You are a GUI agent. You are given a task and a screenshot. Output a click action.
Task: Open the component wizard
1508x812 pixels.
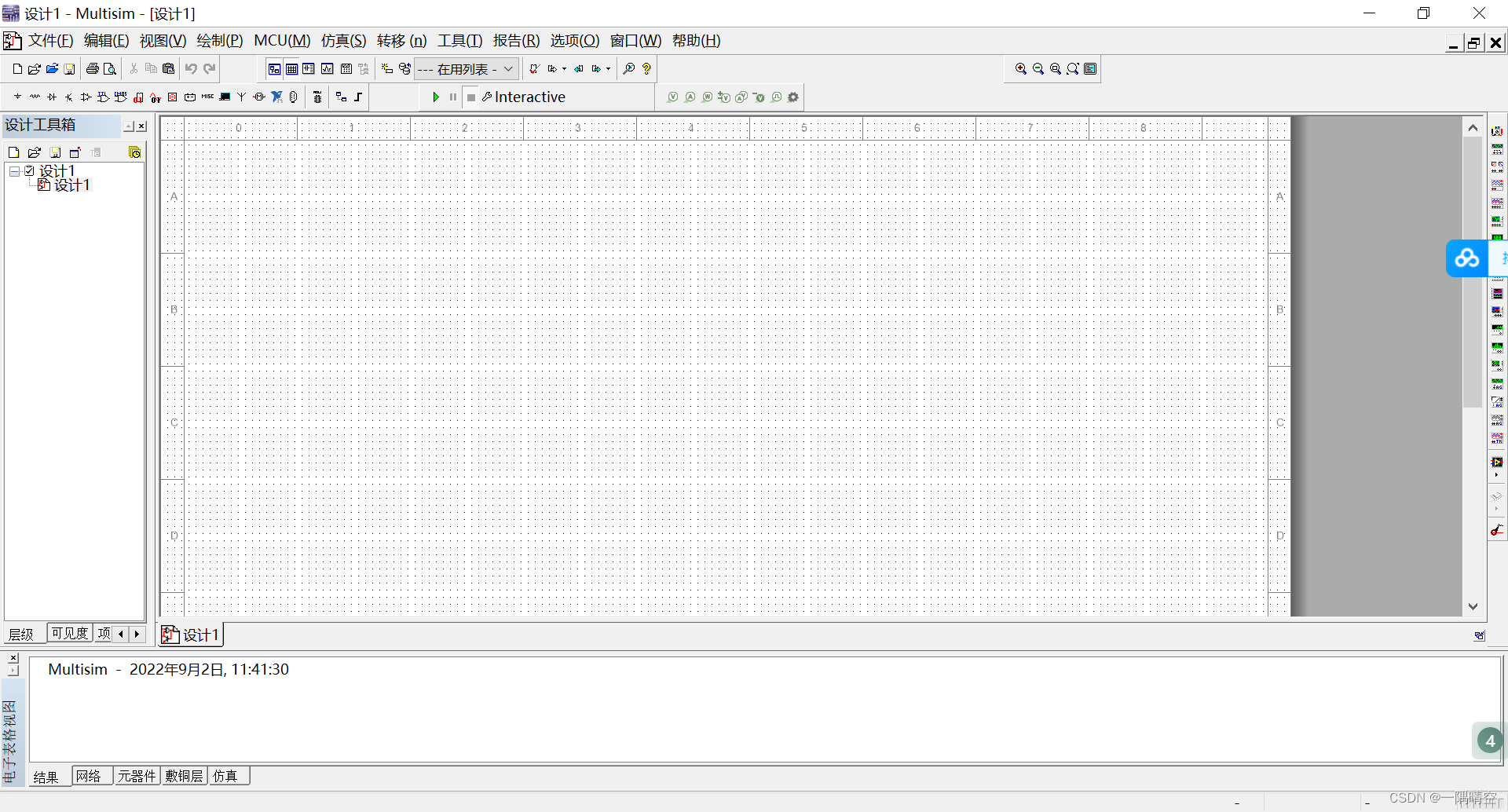click(x=387, y=69)
